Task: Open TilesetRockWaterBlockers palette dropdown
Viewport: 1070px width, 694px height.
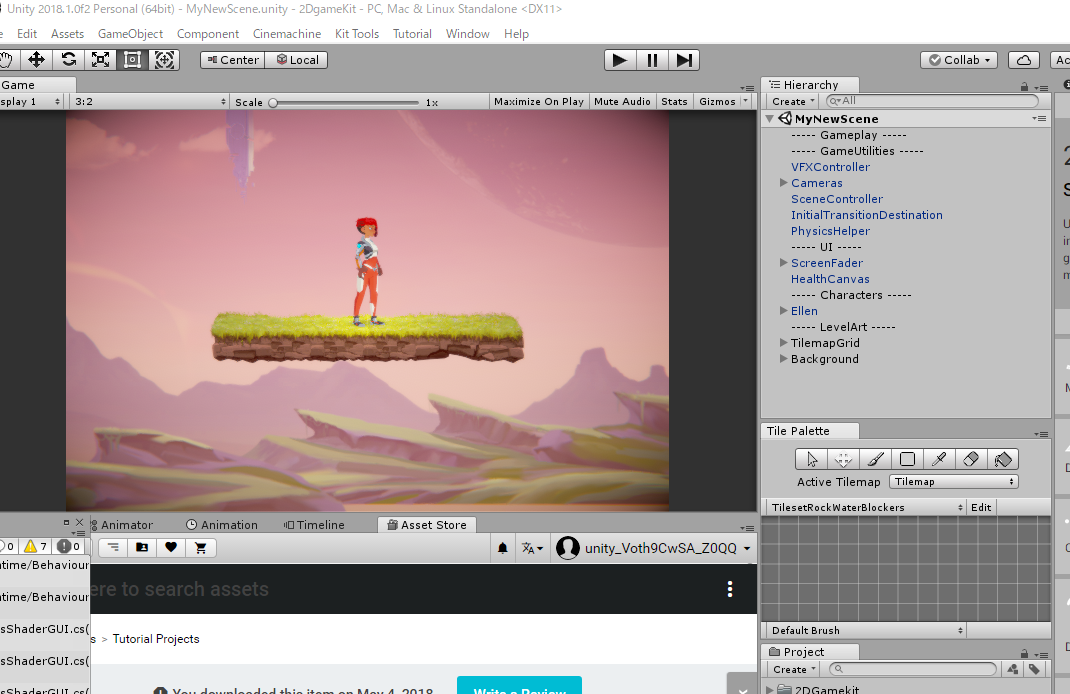Action: (865, 508)
